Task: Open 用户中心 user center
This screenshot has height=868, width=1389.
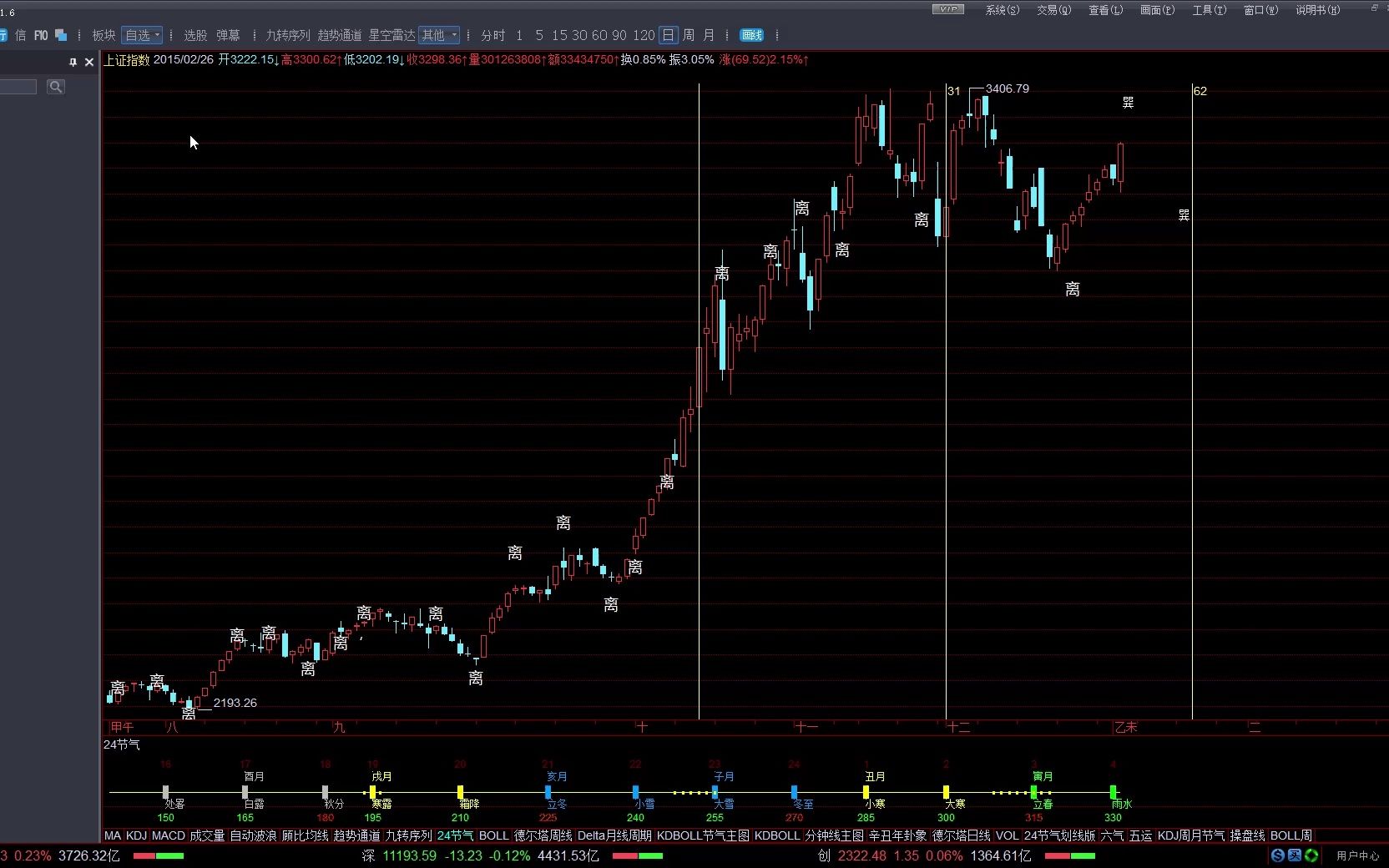Action: [x=1357, y=855]
